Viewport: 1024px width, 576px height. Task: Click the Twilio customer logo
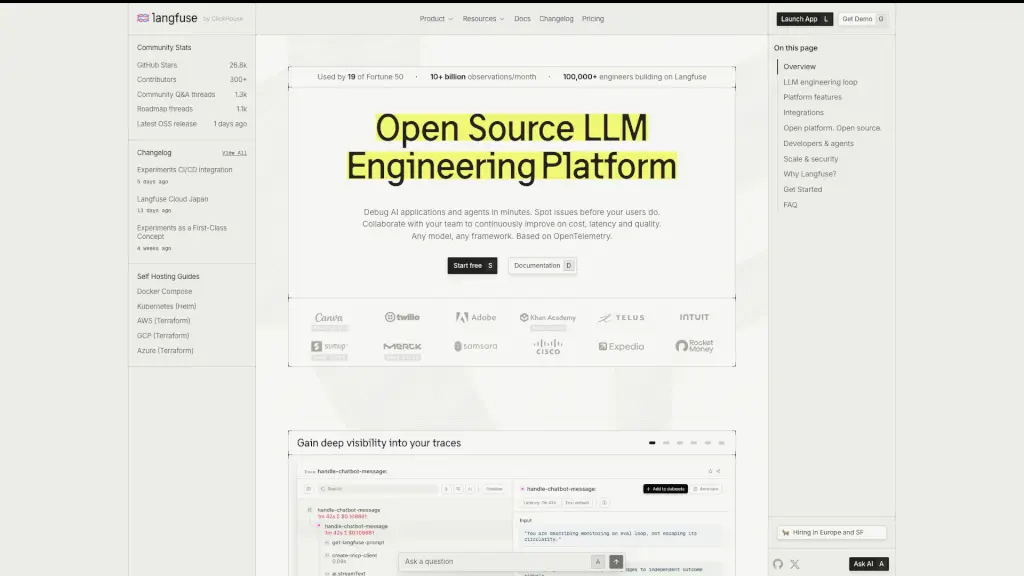tap(402, 317)
